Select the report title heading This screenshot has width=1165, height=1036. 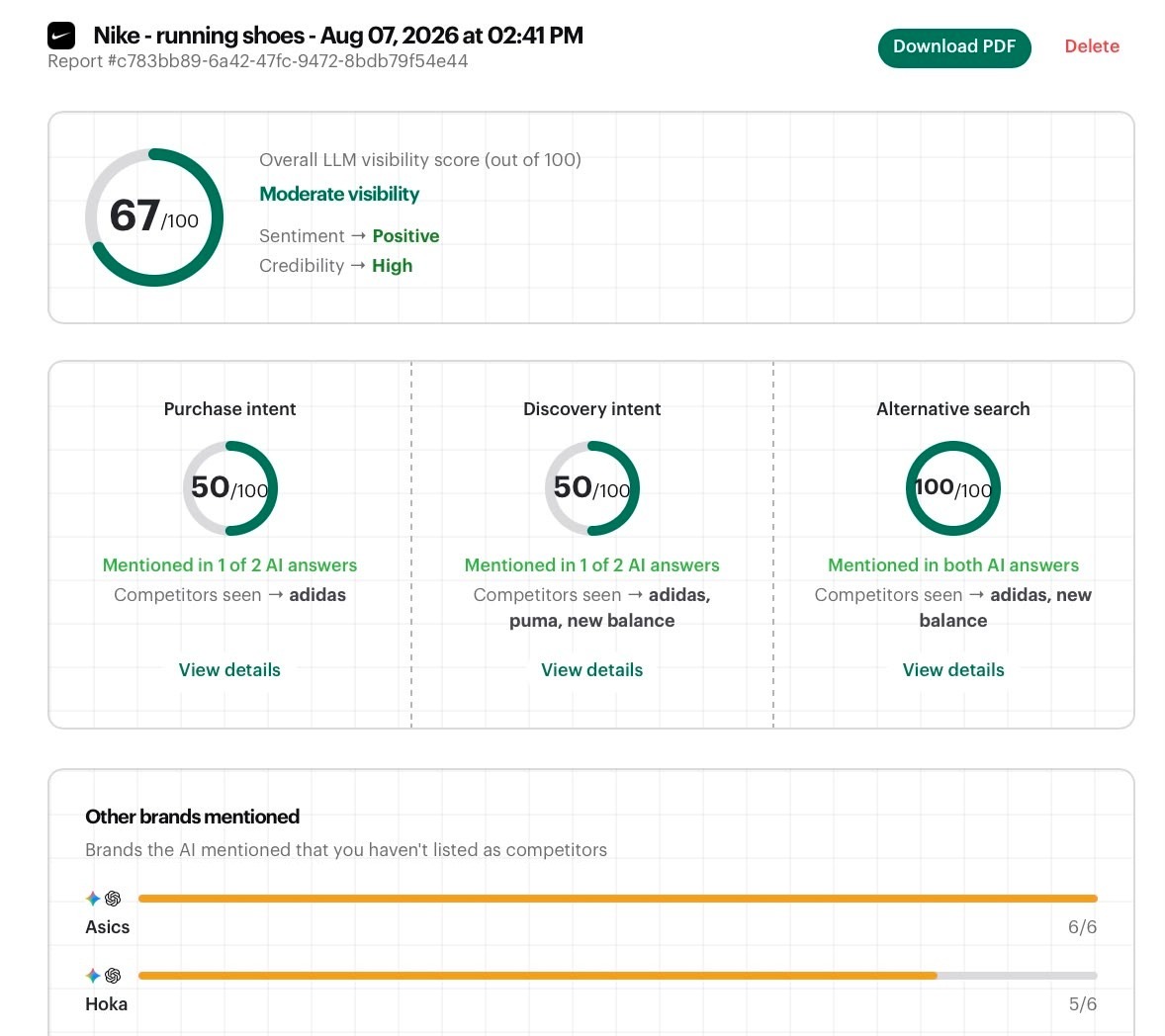click(x=338, y=35)
